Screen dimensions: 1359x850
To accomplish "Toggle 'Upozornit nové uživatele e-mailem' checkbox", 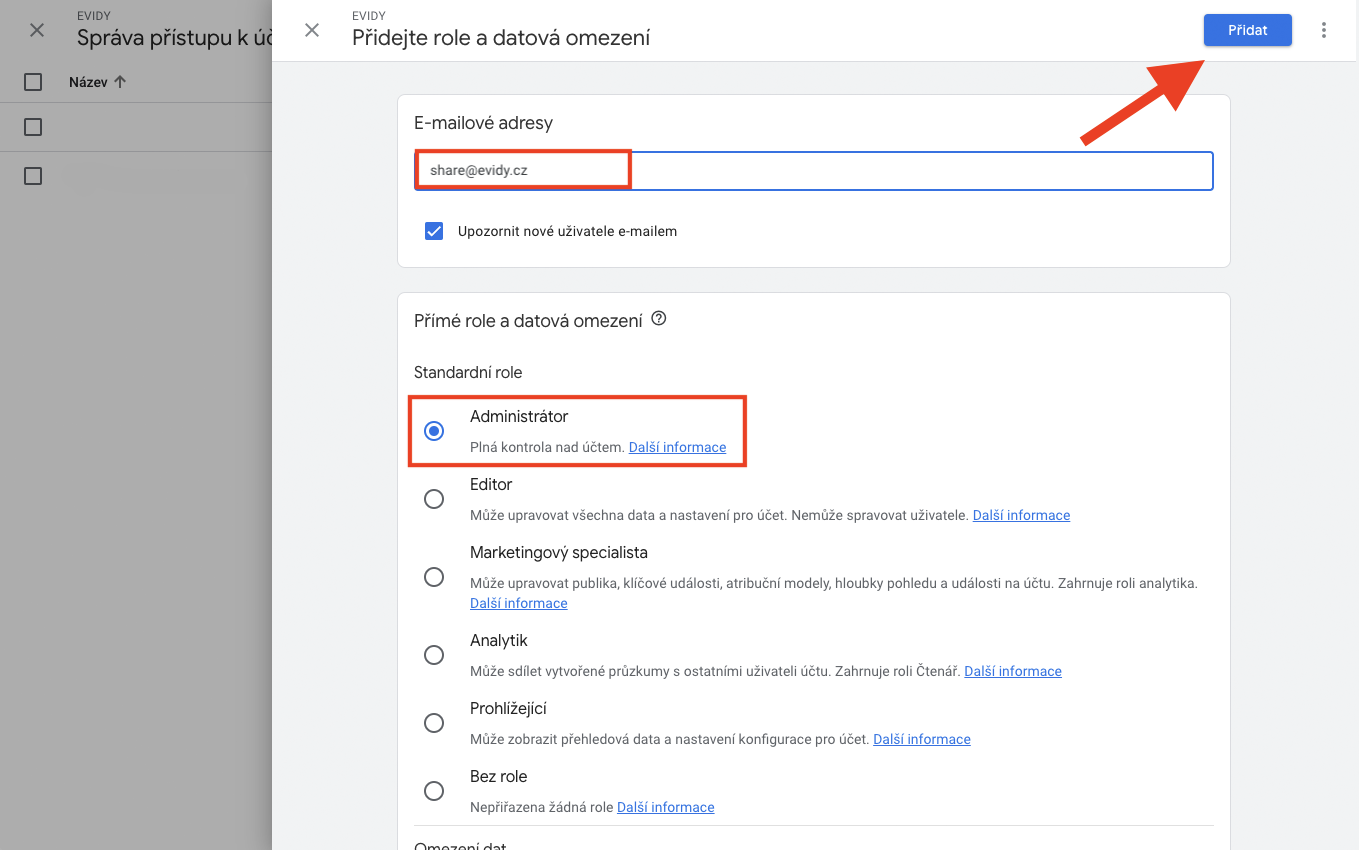I will (434, 231).
